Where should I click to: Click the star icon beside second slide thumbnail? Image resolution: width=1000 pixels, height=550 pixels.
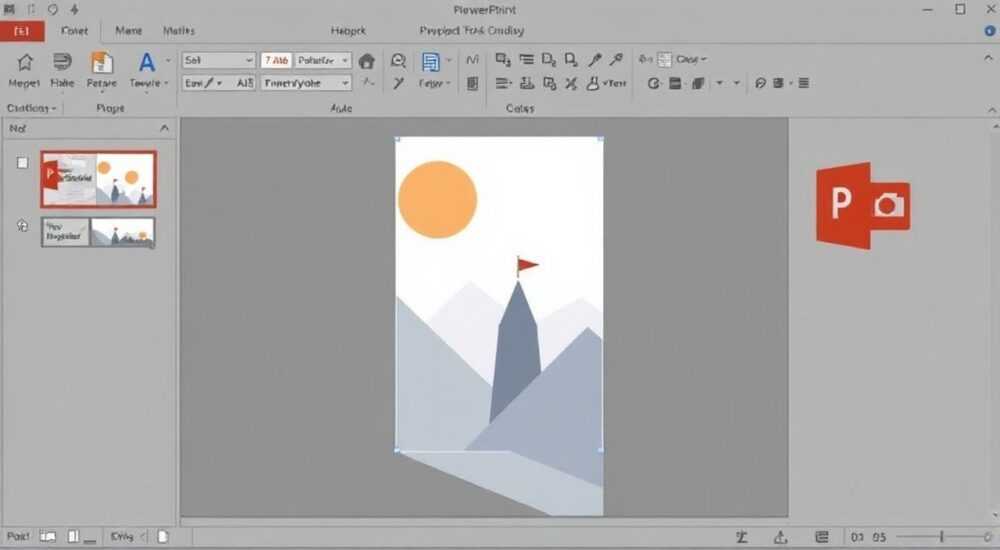point(22,226)
